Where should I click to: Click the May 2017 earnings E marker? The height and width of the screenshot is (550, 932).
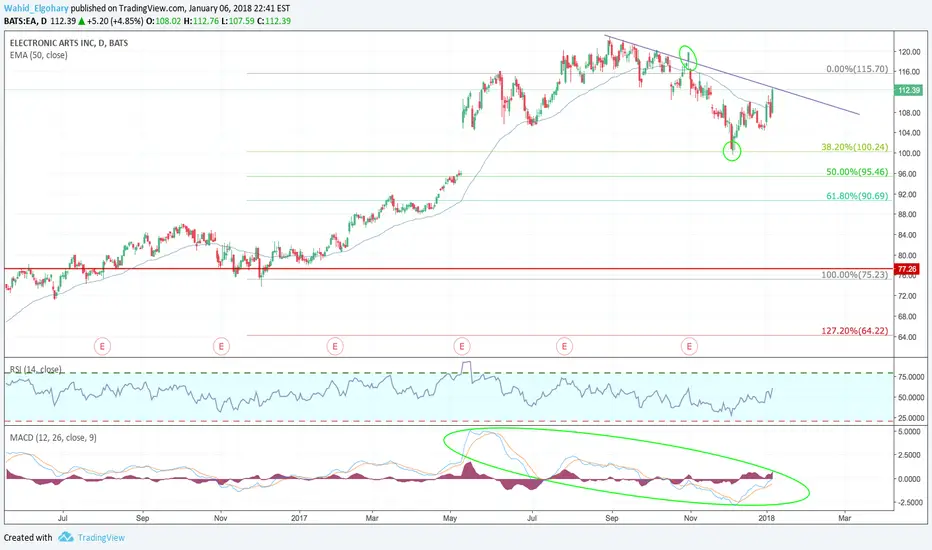(462, 345)
